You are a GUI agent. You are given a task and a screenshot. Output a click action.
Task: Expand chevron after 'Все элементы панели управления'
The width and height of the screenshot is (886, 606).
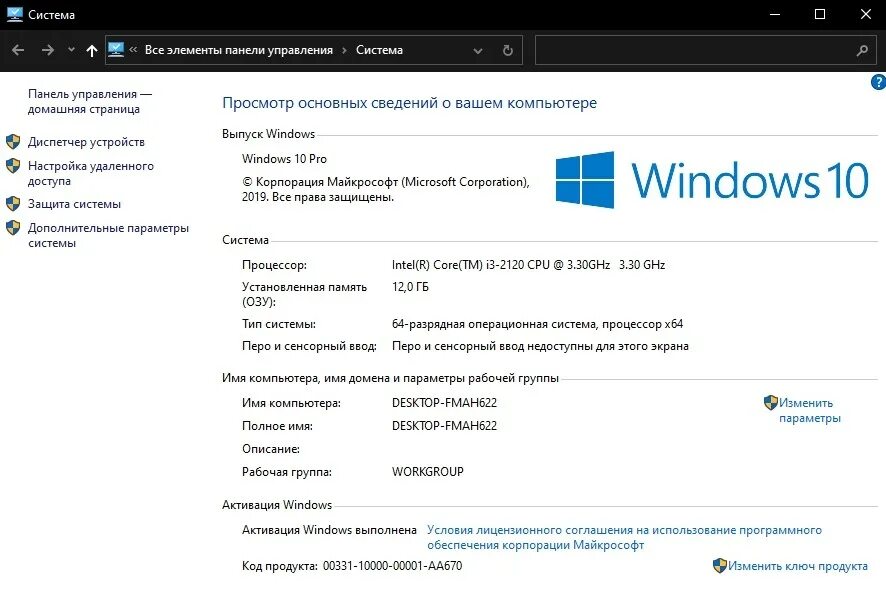coord(344,50)
